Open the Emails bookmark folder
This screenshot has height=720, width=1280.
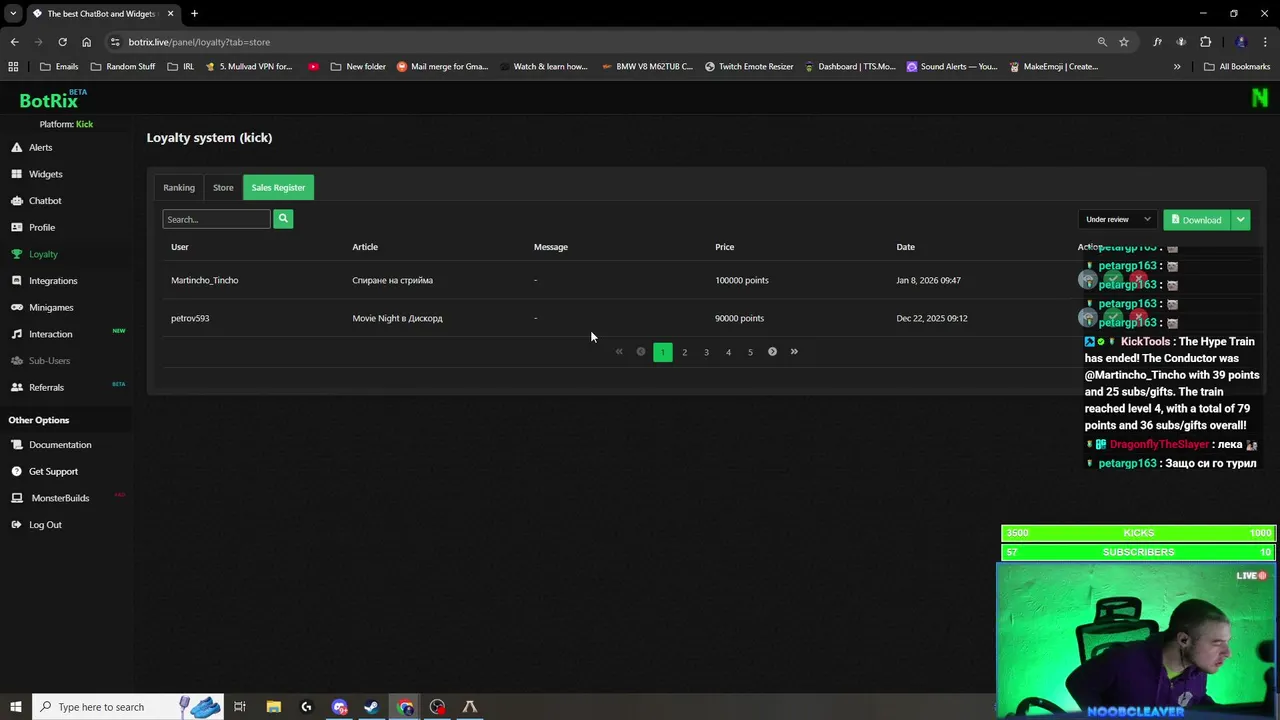59,67
